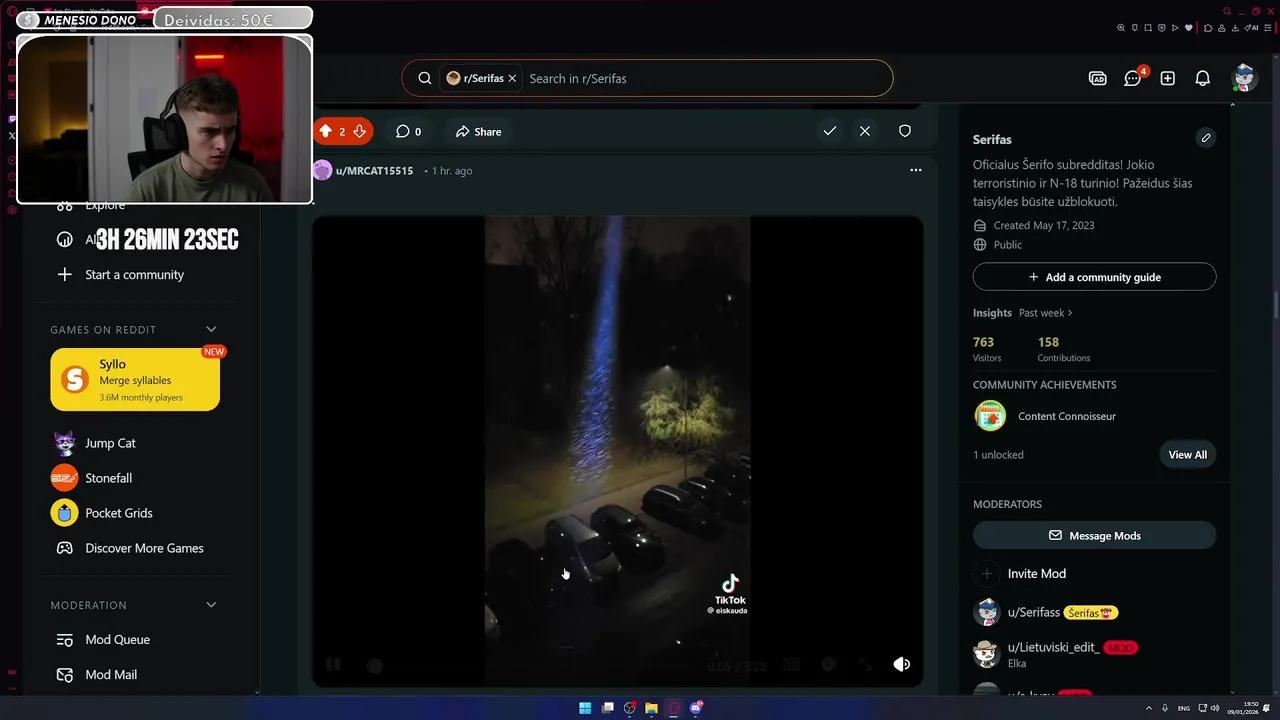Screen dimensions: 1280x720
Task: Open browser extensions cube icon
Action: (1208, 28)
